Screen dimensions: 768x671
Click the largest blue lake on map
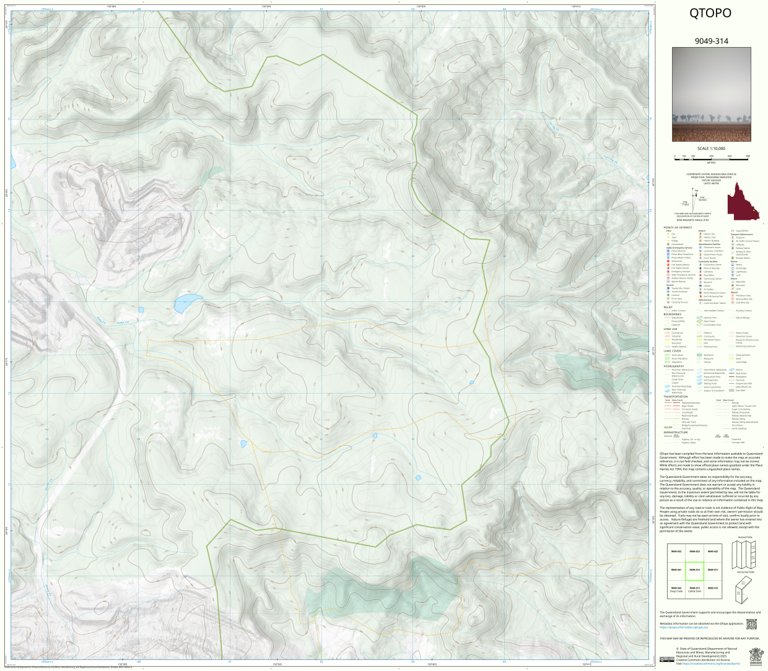click(188, 303)
